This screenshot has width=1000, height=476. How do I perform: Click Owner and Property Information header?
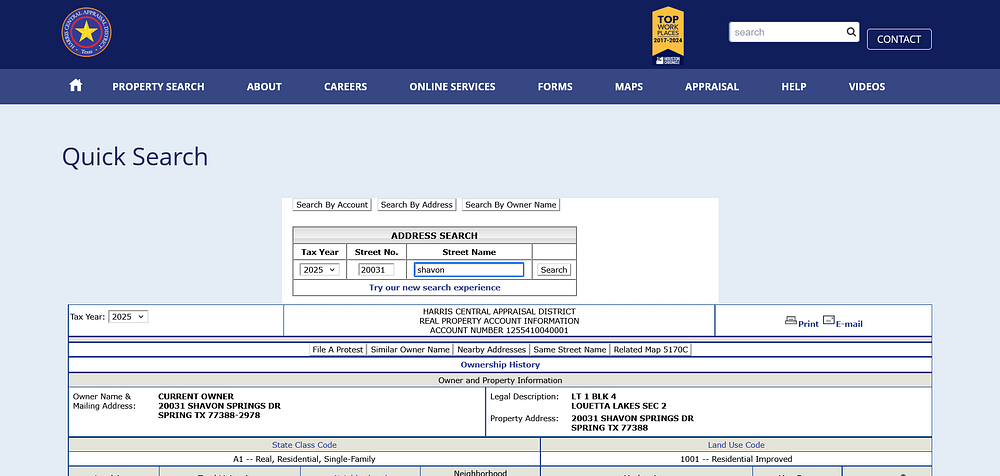pyautogui.click(x=500, y=380)
